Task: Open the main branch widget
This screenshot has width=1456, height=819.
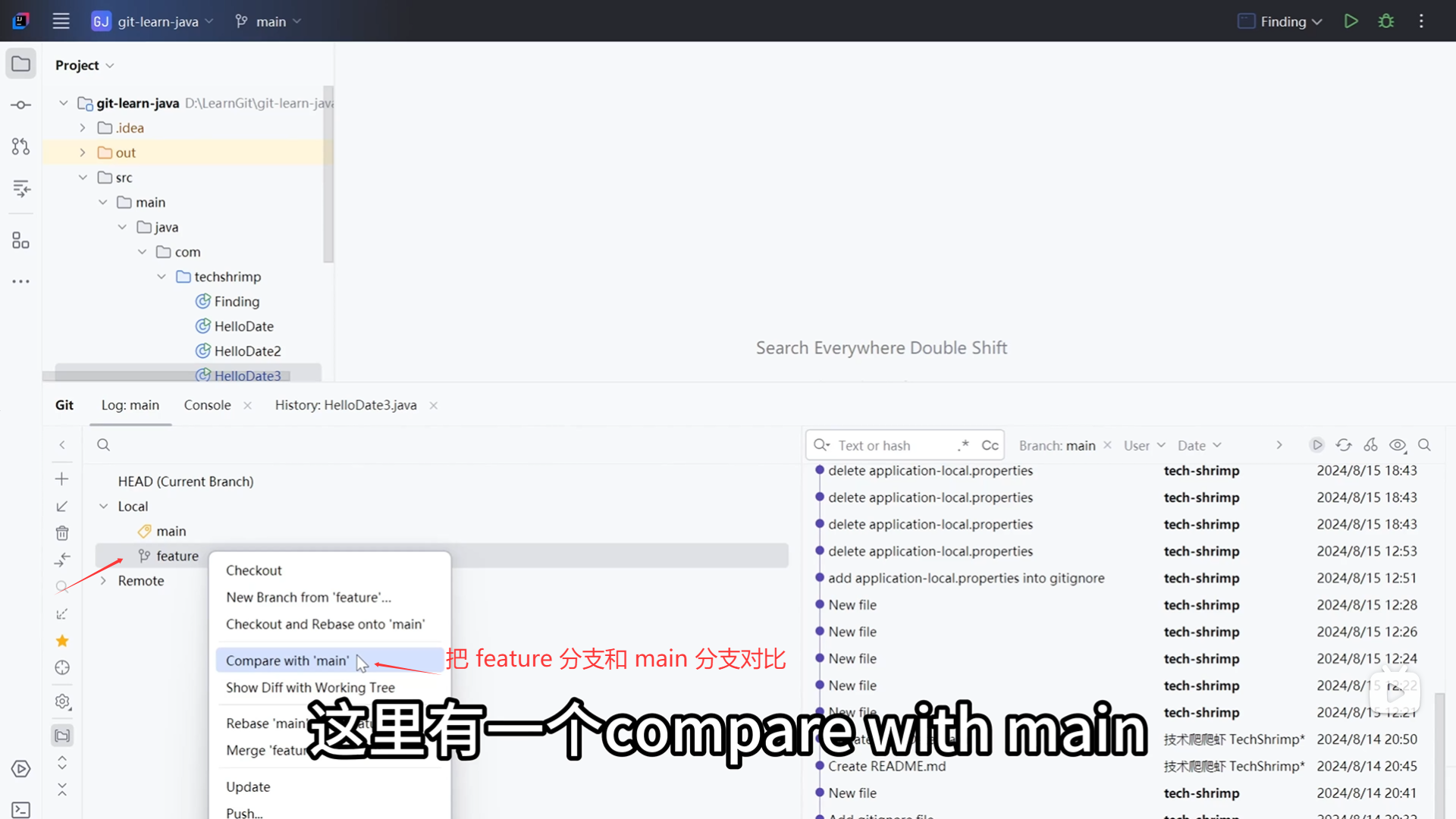Action: click(x=269, y=21)
